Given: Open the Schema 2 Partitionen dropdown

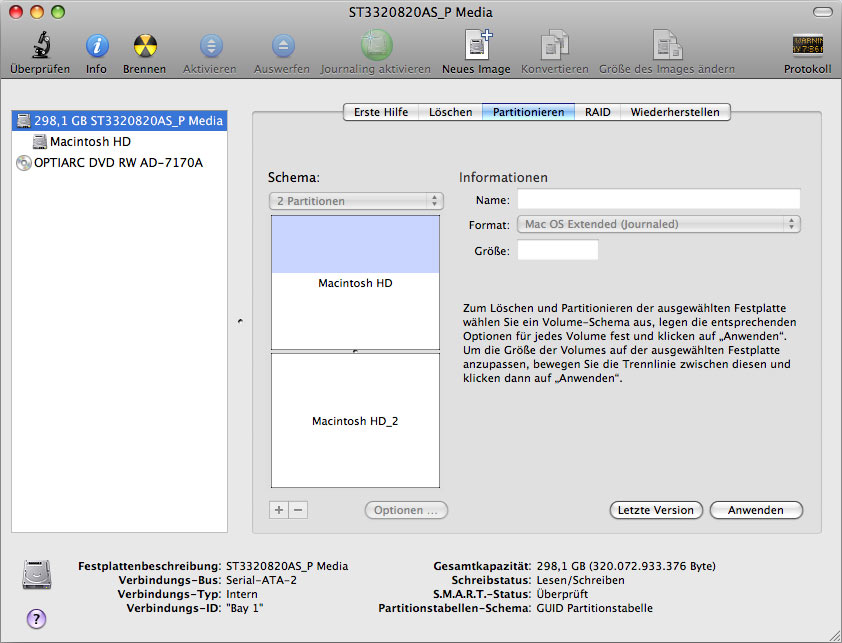Looking at the screenshot, I should [x=356, y=201].
